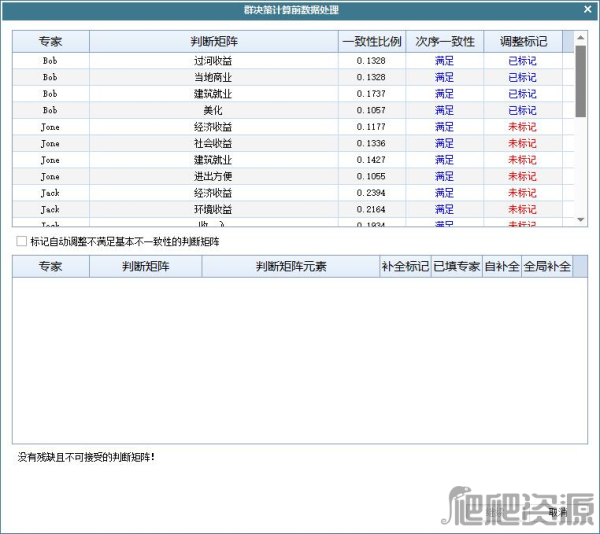Viewport: 600px width, 534px height.
Task: Click the 调整标记 column header
Action: 522,42
